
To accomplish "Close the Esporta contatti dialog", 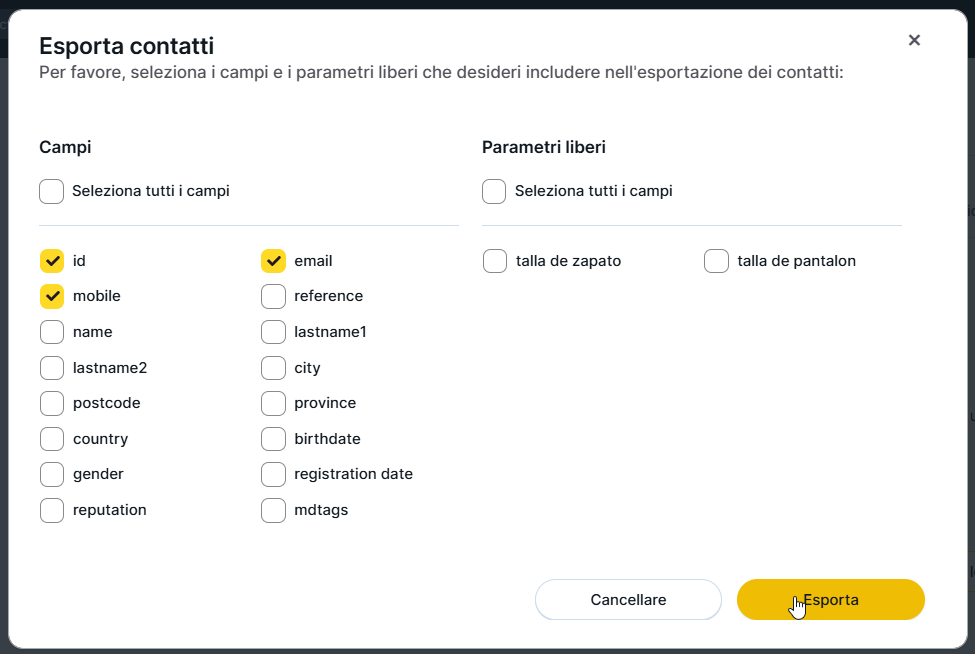I will click(x=914, y=40).
